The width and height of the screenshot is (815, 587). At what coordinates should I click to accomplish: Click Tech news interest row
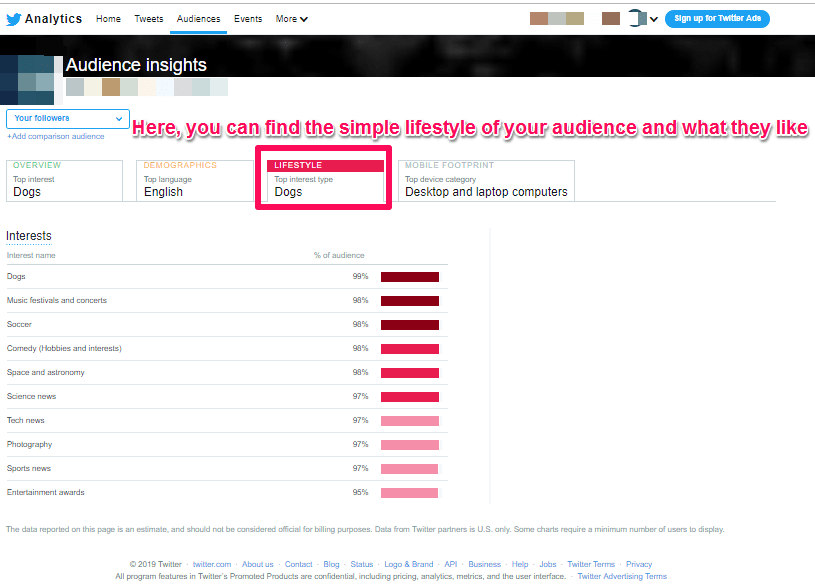tap(227, 421)
